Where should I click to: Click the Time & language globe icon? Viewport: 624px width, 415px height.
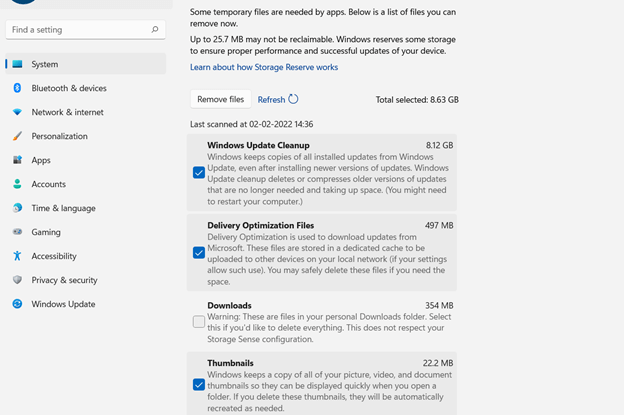(x=17, y=208)
